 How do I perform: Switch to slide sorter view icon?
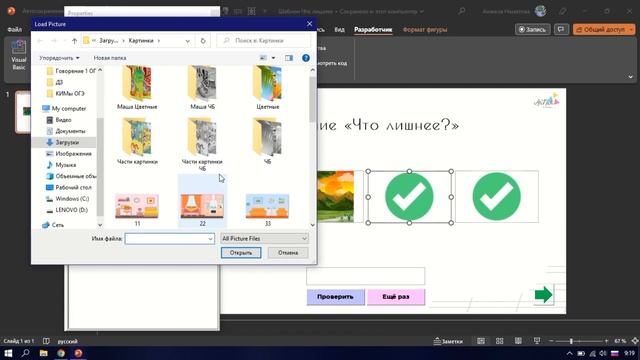click(x=499, y=341)
